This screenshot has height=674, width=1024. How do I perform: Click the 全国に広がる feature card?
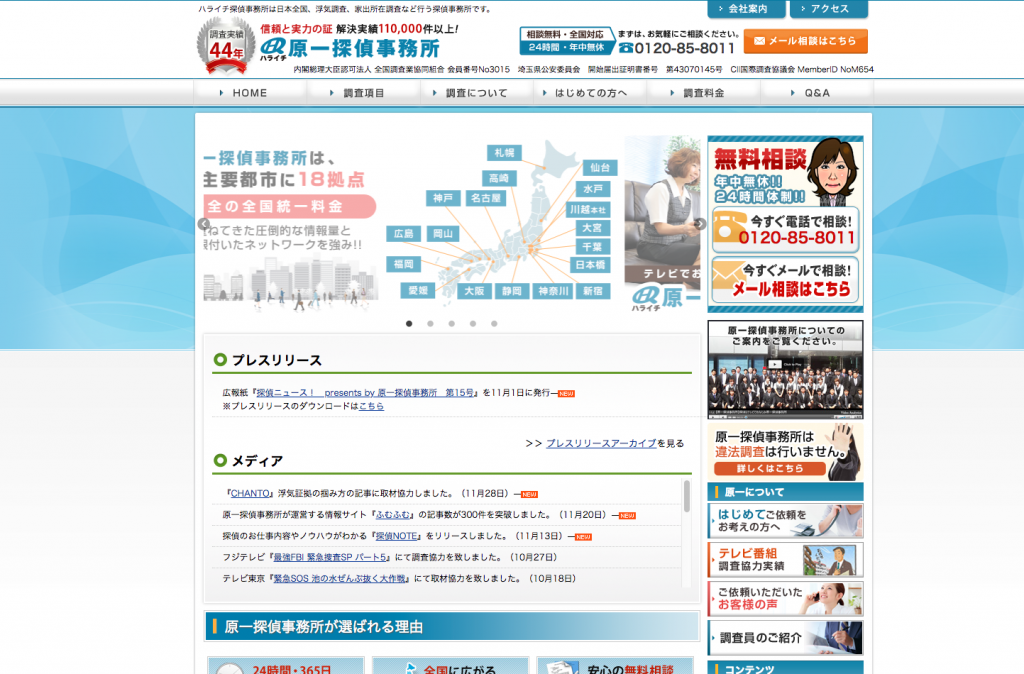point(450,666)
